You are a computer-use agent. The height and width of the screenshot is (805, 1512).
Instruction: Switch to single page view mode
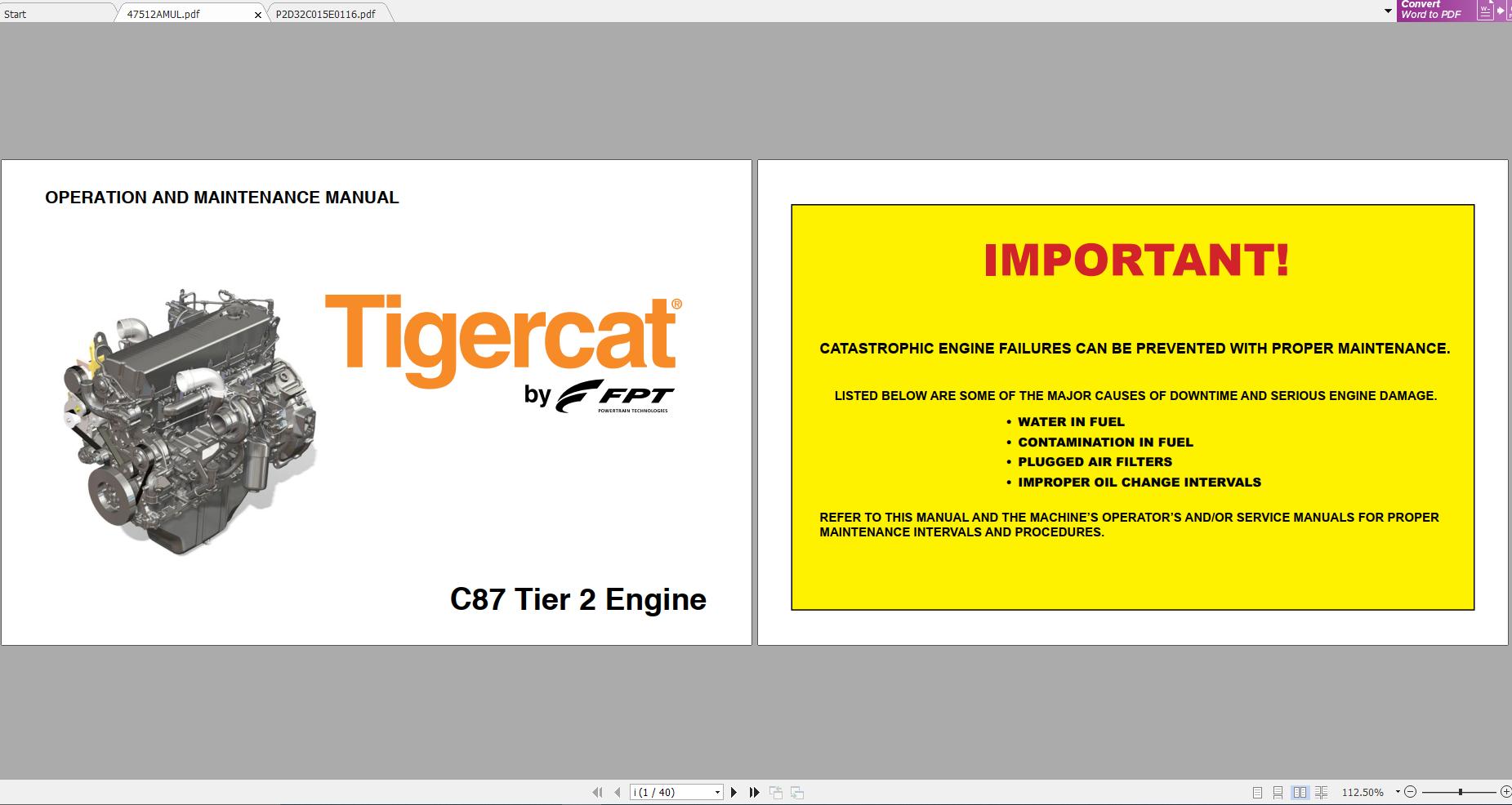(x=1256, y=791)
